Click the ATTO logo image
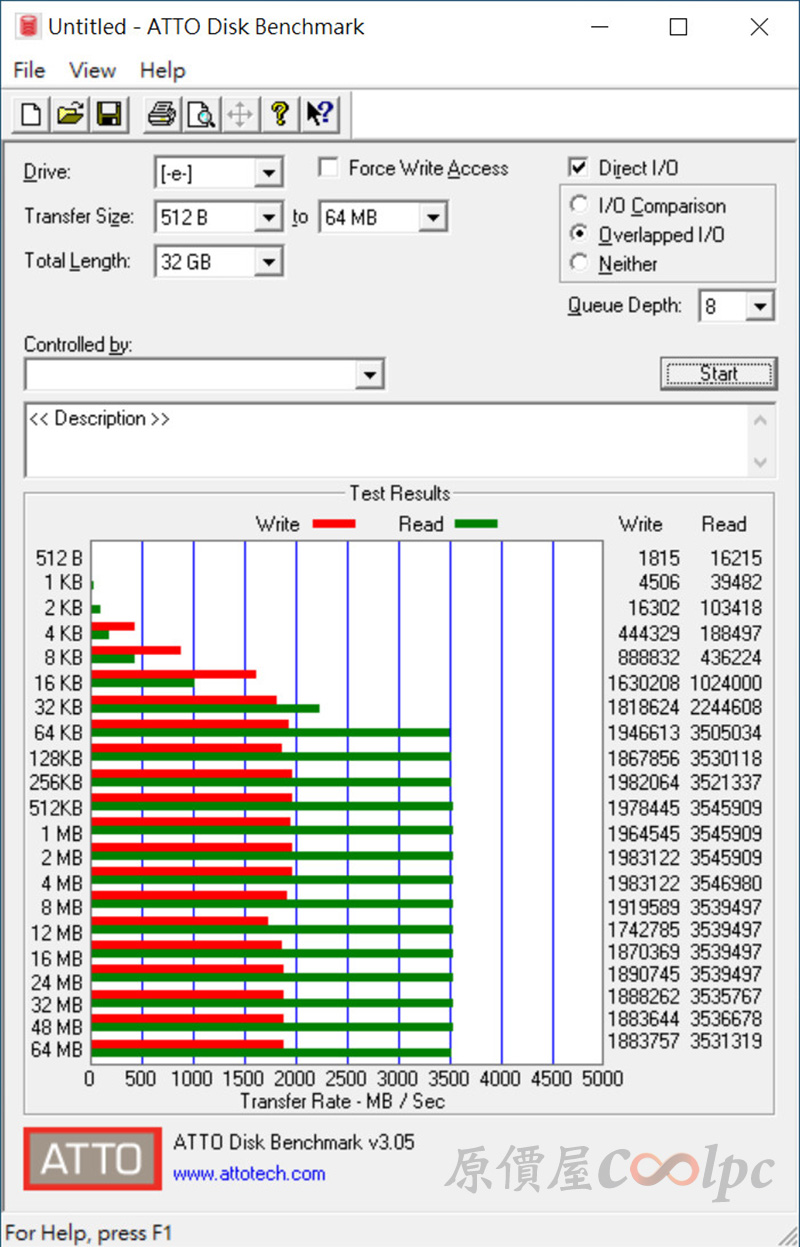This screenshot has width=800, height=1247. click(x=92, y=1159)
